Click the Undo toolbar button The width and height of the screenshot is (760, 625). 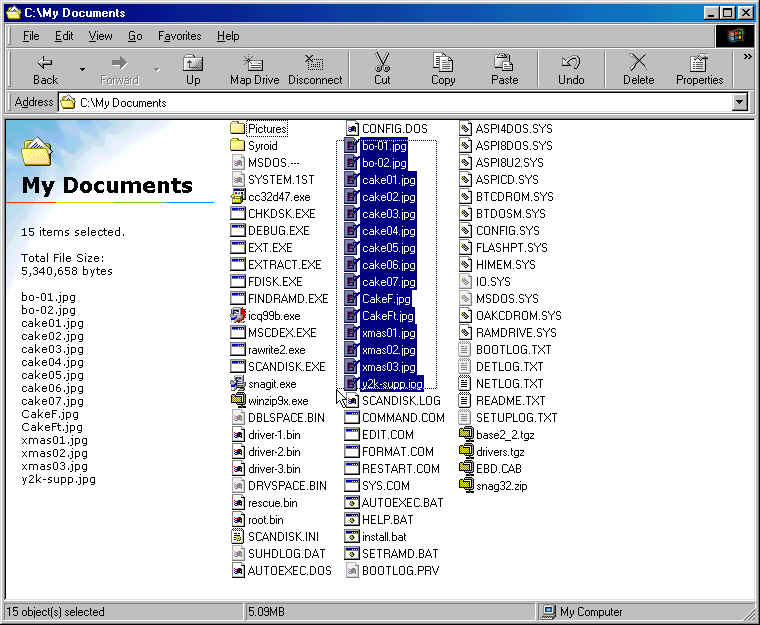coord(571,69)
